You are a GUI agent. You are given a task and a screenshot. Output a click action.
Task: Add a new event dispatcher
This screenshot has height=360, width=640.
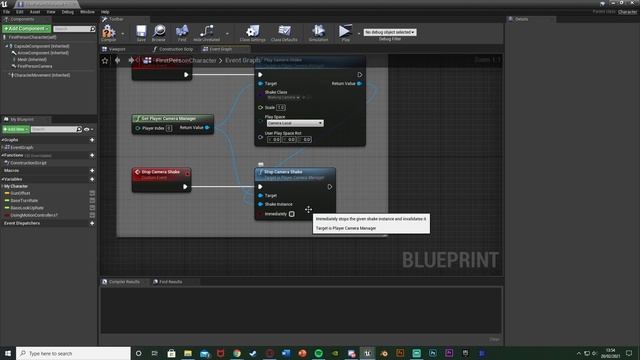92,223
